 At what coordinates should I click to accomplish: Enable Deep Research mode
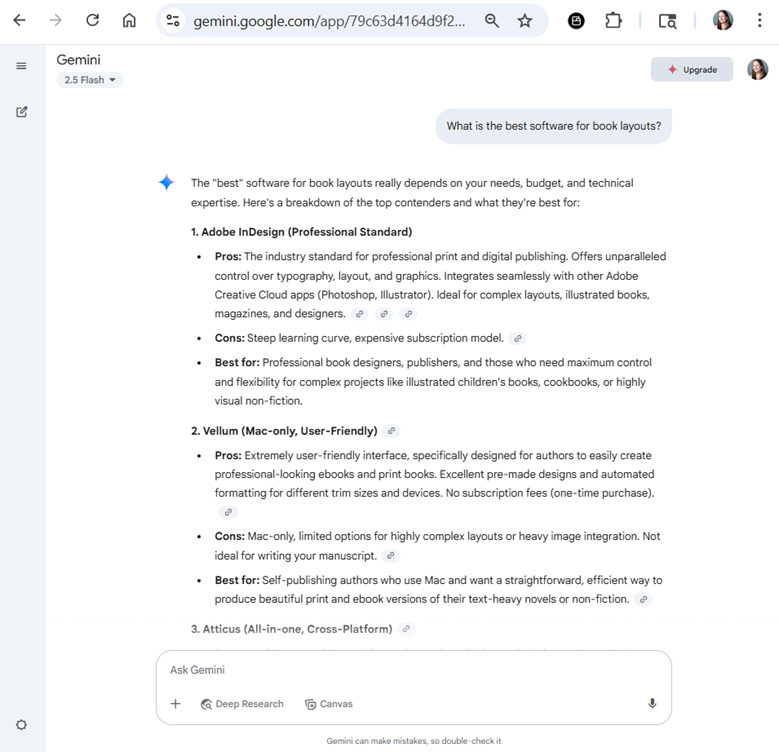tap(242, 704)
